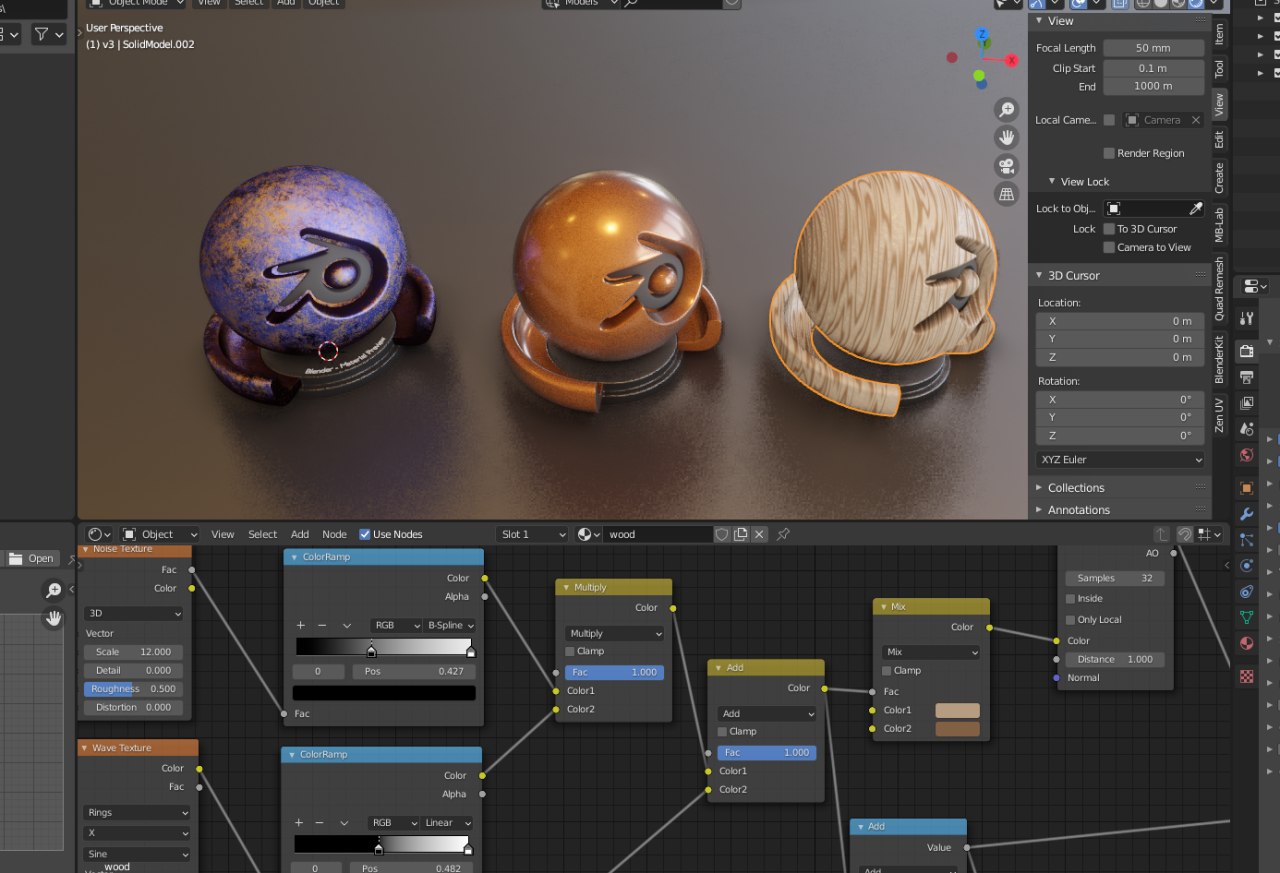Open the Rings dropdown on Wave Texture
1280x873 pixels.
[137, 813]
